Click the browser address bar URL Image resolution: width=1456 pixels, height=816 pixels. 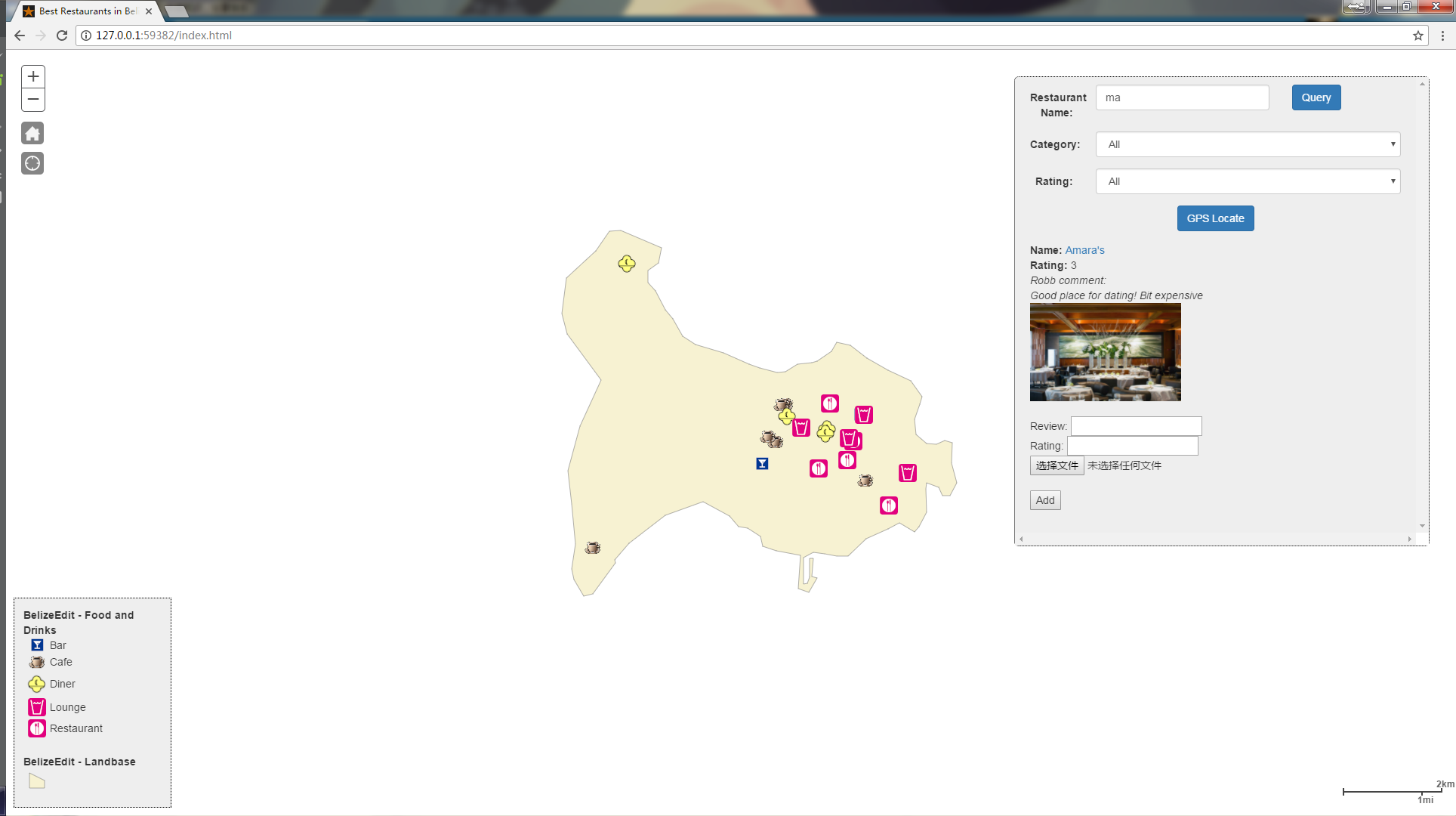coord(164,36)
